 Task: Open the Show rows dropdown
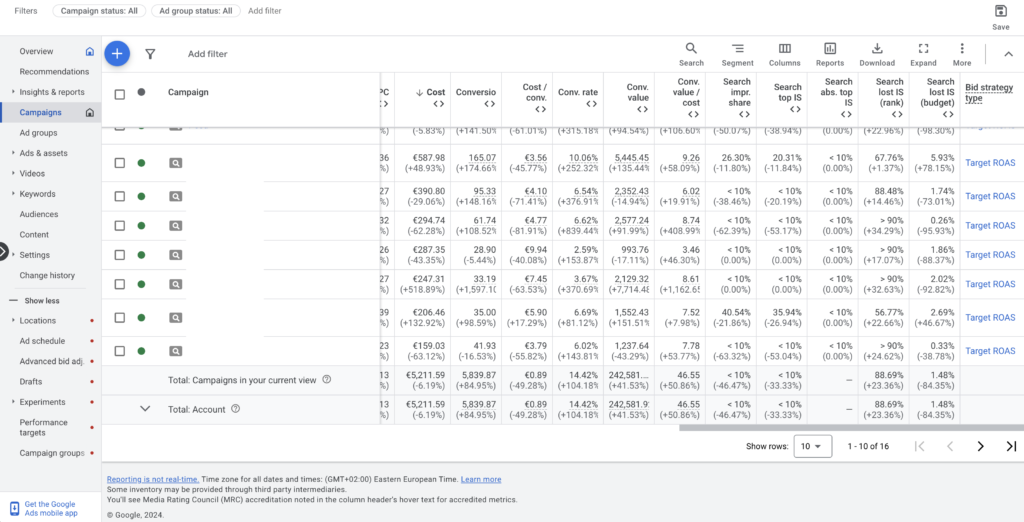[812, 446]
